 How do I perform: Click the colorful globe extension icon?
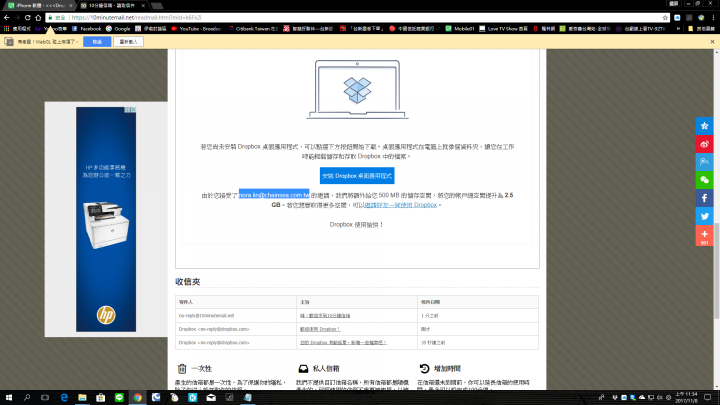tap(701, 17)
